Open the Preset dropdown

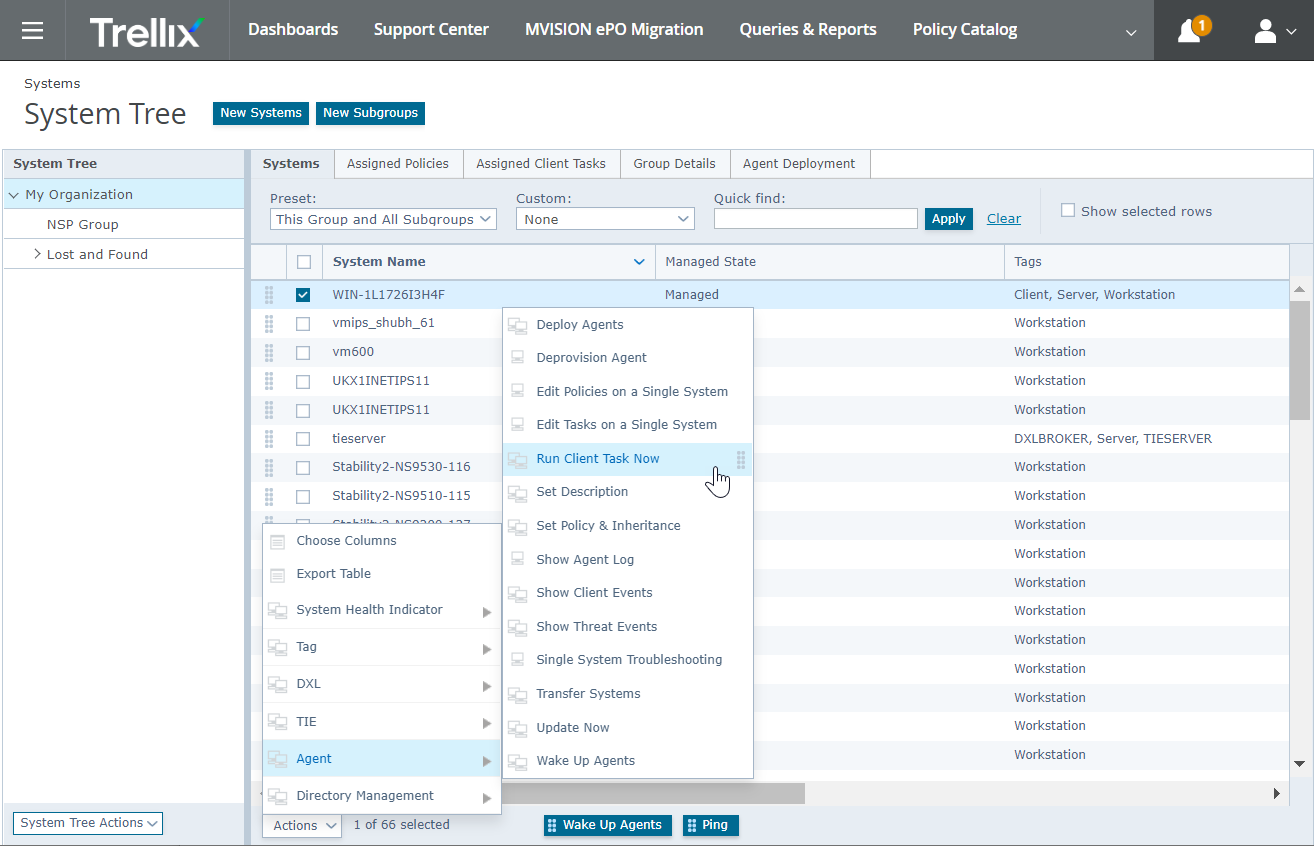383,219
